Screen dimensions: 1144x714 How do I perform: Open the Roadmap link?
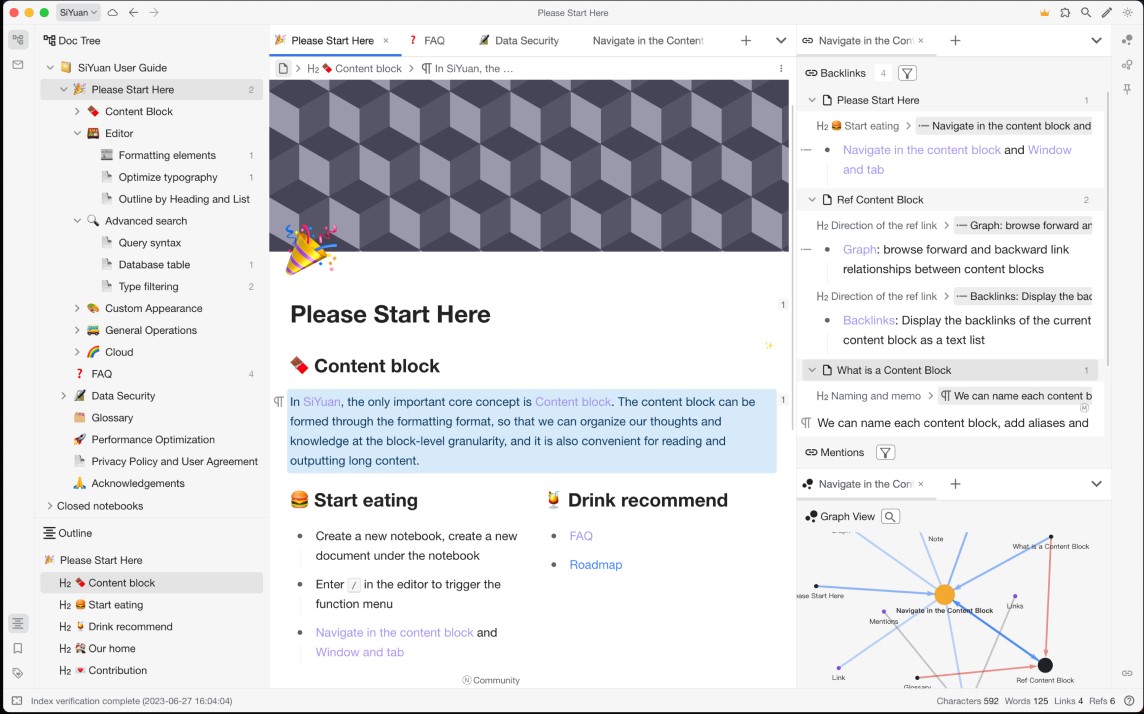[x=595, y=565]
